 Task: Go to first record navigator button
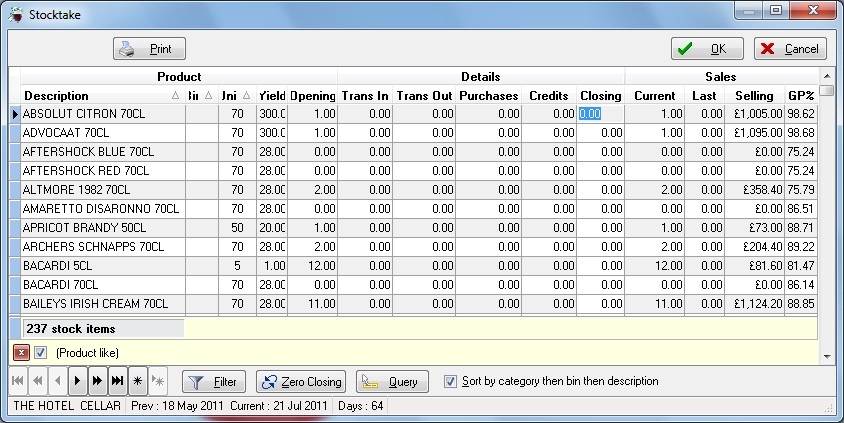coord(18,381)
